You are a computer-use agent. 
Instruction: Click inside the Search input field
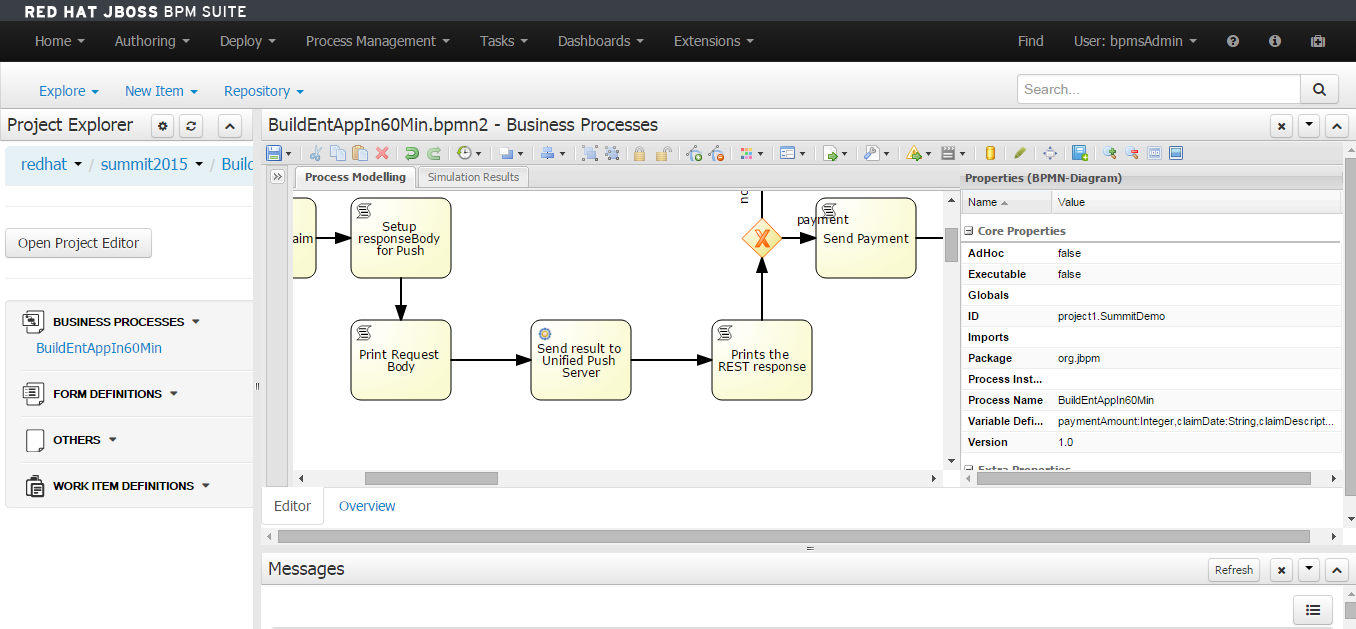[x=1159, y=89]
